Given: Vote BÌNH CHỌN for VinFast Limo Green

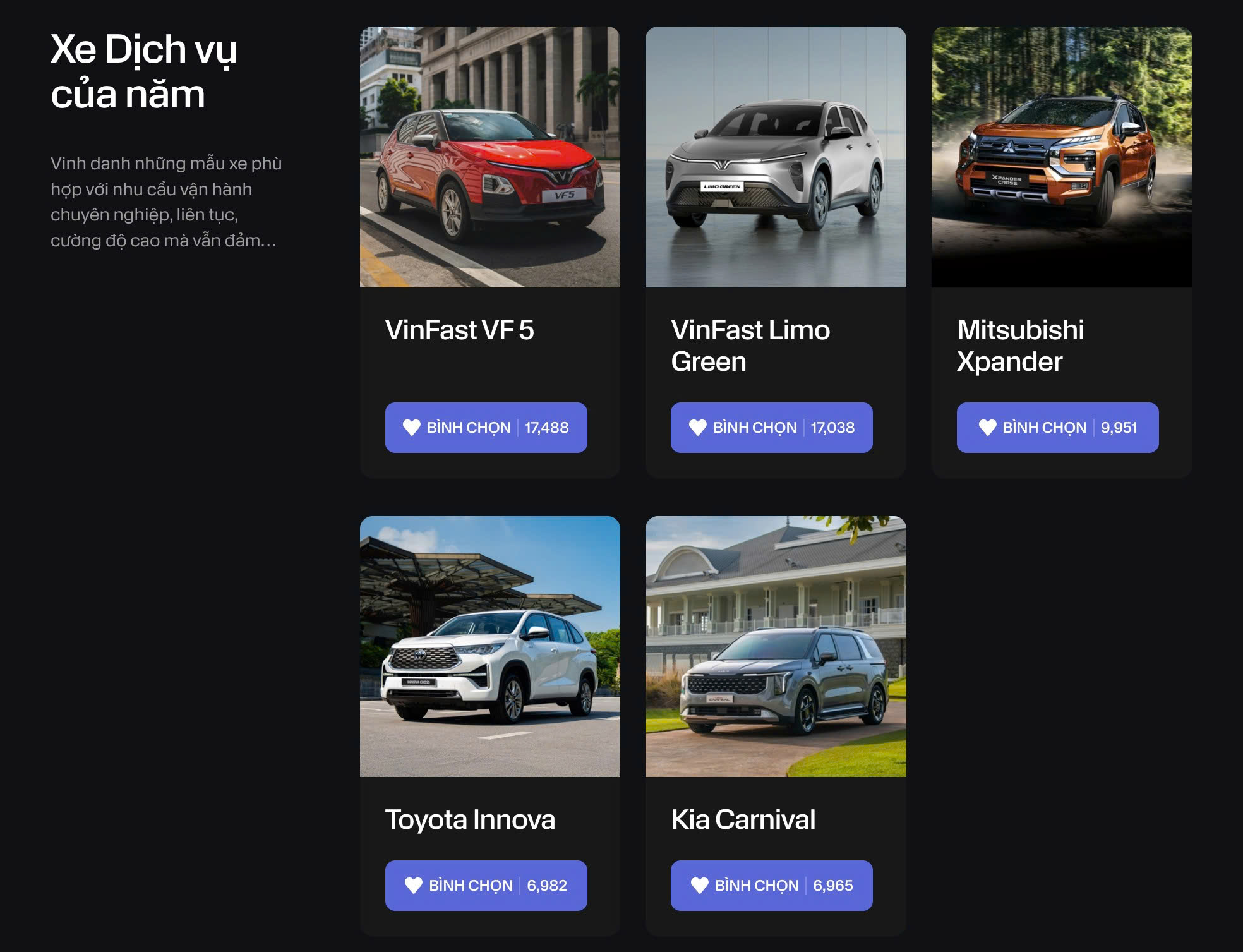Looking at the screenshot, I should tap(772, 428).
